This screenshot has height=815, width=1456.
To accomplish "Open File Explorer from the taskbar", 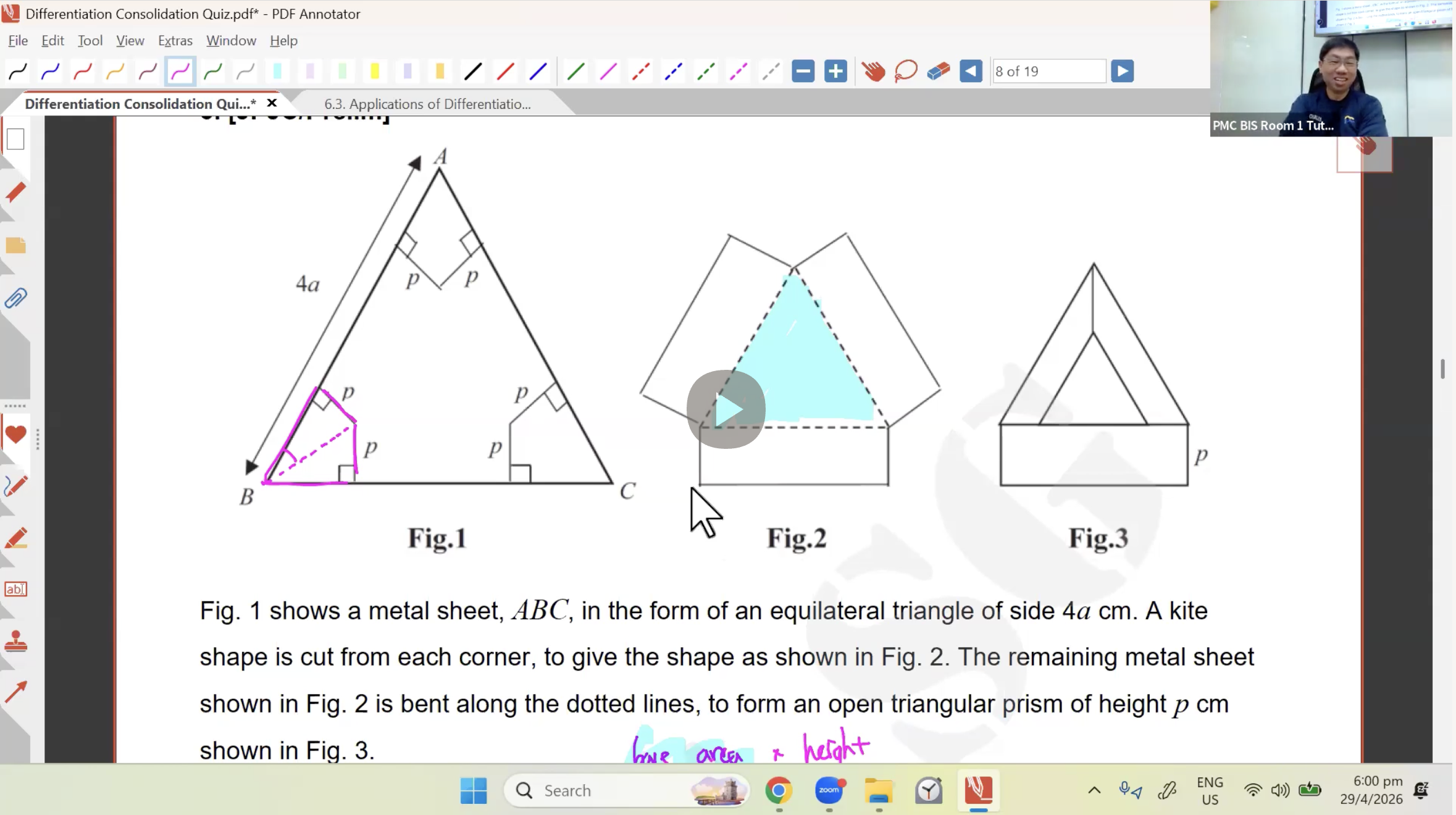I will click(879, 790).
